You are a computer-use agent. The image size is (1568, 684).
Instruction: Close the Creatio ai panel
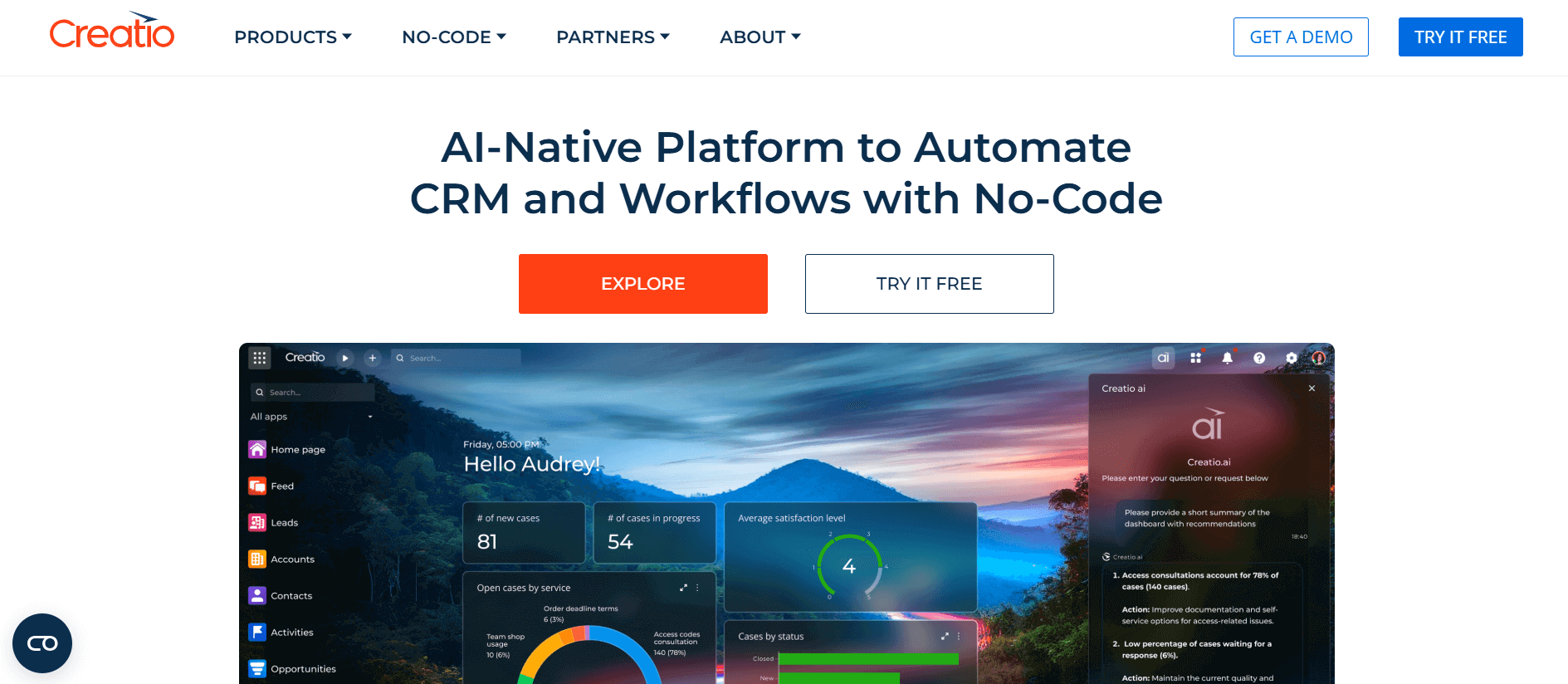click(1312, 388)
